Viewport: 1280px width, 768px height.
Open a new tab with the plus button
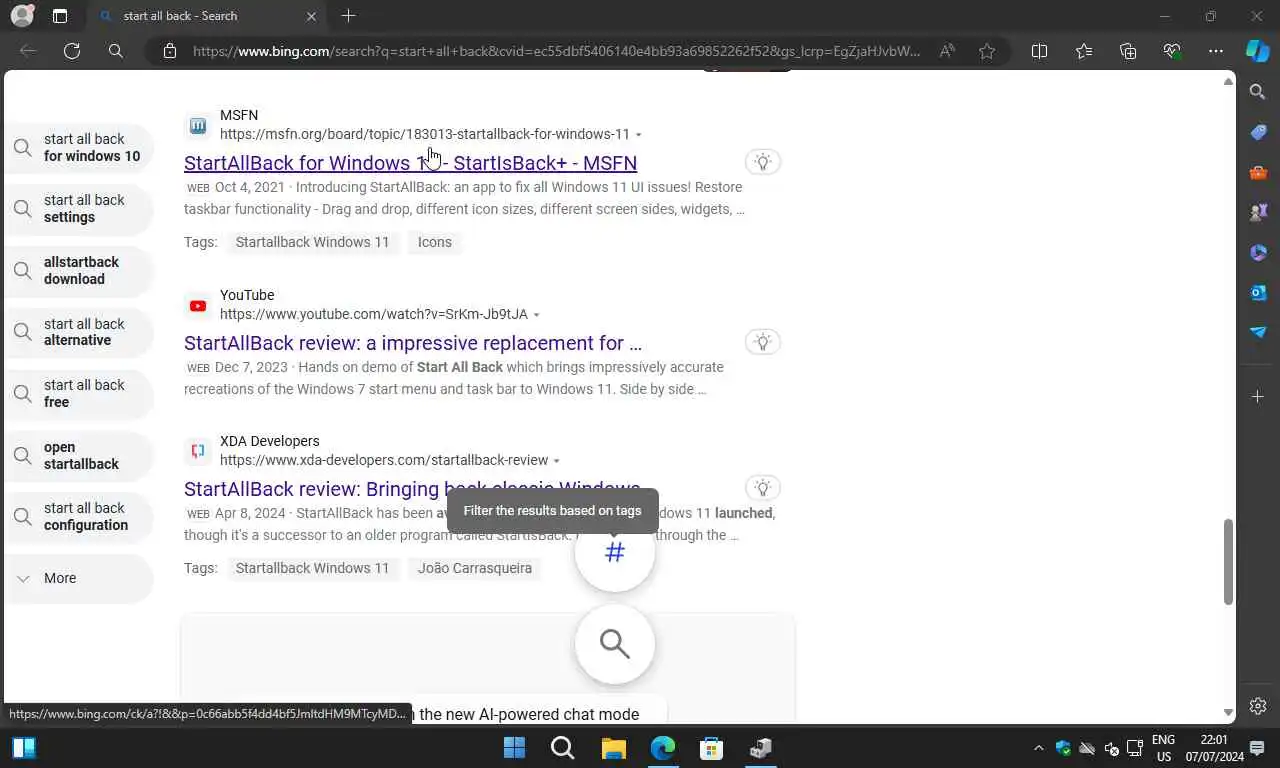point(348,16)
